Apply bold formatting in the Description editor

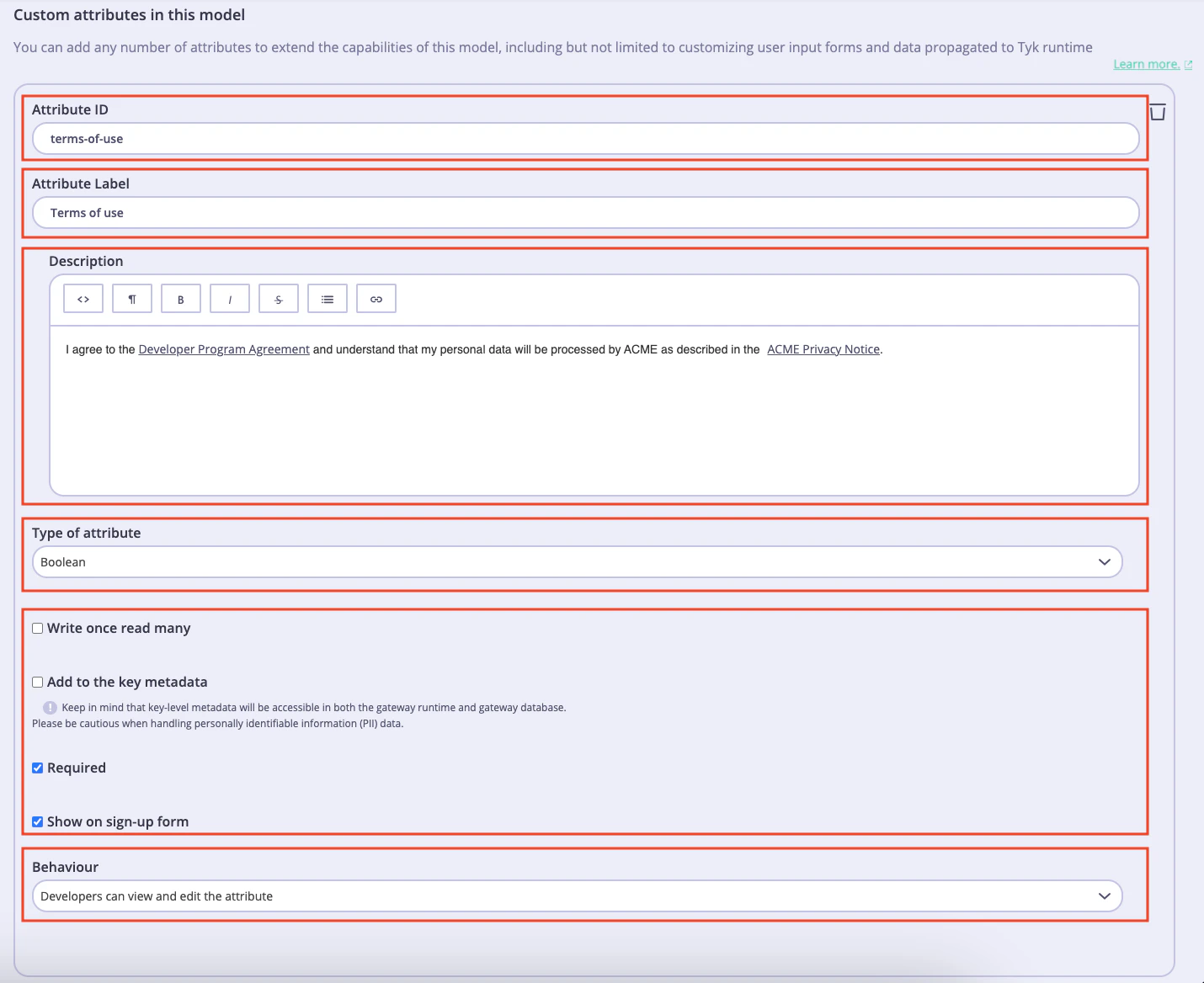pos(180,298)
